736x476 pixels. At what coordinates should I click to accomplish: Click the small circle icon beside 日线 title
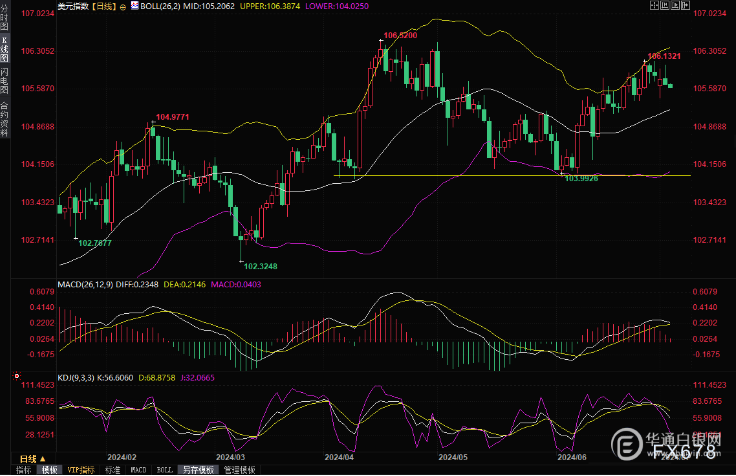(x=122, y=6)
